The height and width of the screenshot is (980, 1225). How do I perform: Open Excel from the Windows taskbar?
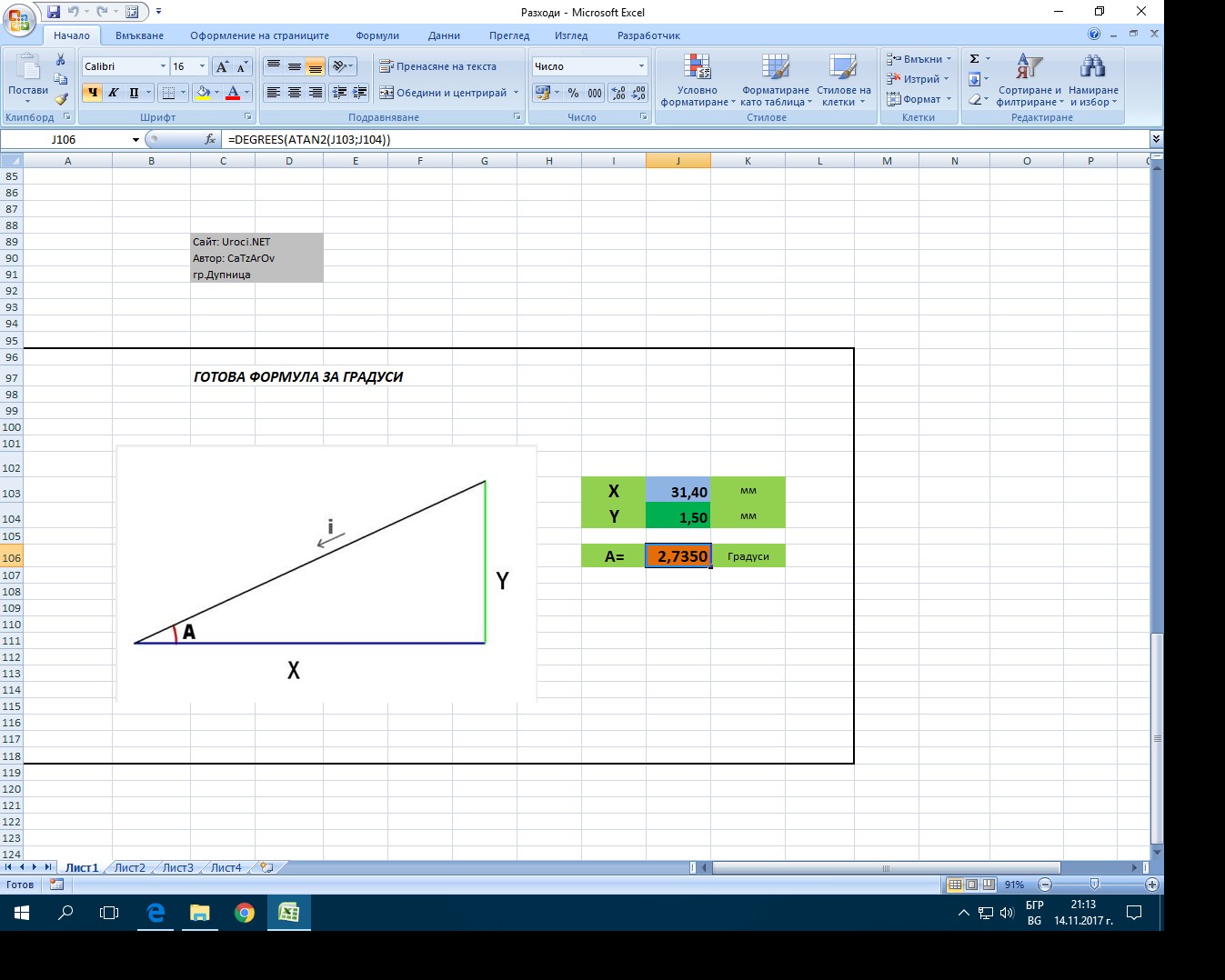(x=289, y=913)
